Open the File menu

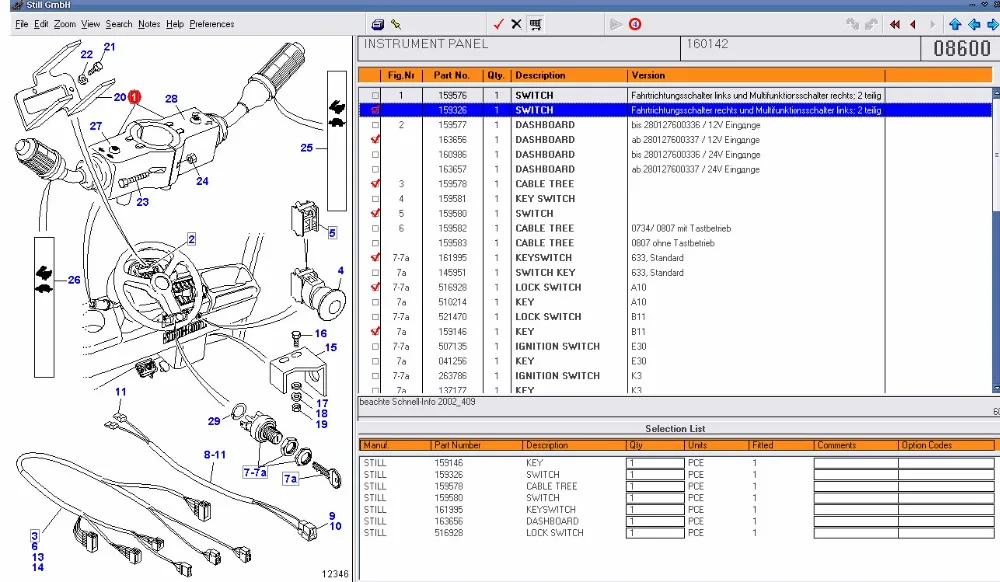pyautogui.click(x=22, y=24)
